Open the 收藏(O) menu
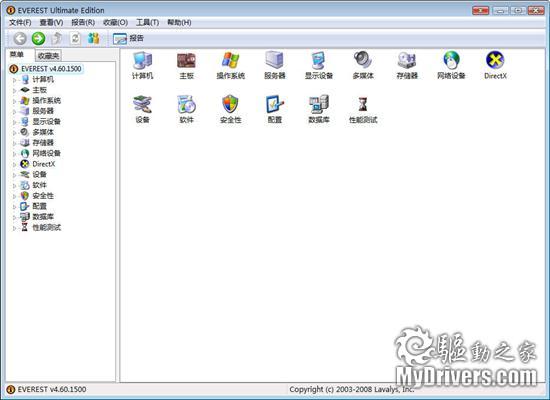This screenshot has width=550, height=400. pos(115,22)
